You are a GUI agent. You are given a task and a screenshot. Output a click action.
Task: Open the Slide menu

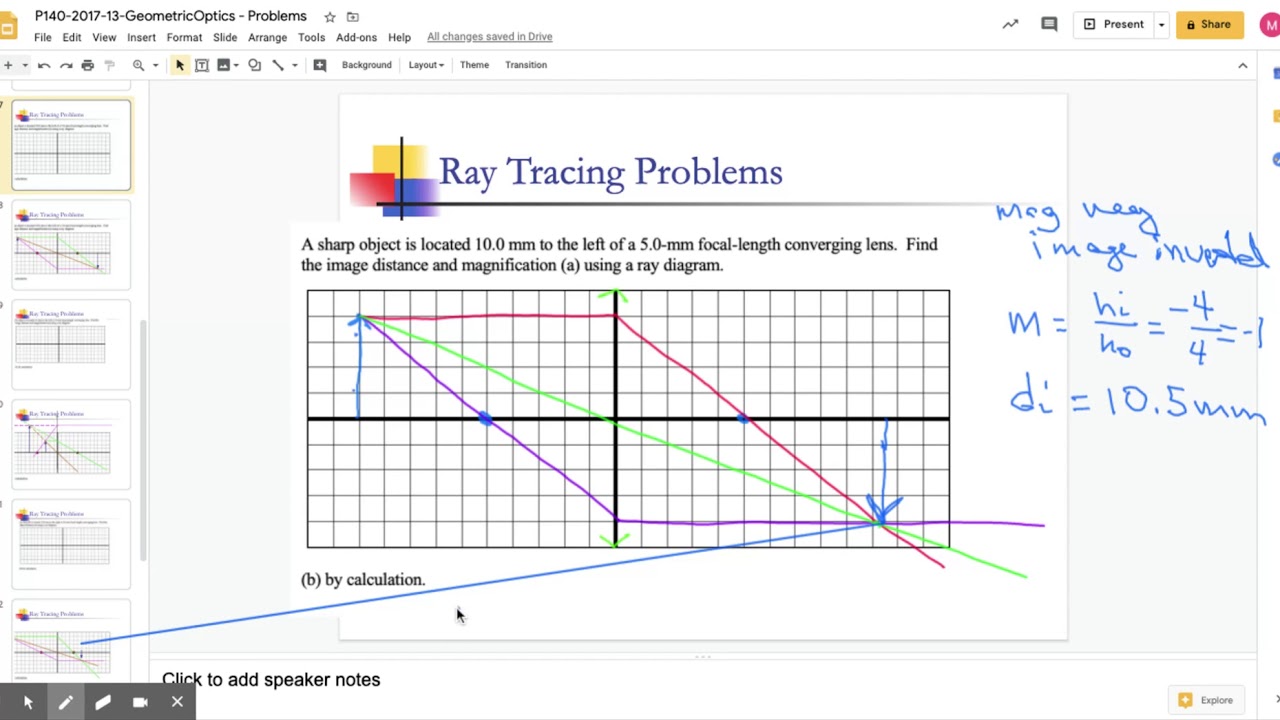(x=225, y=37)
